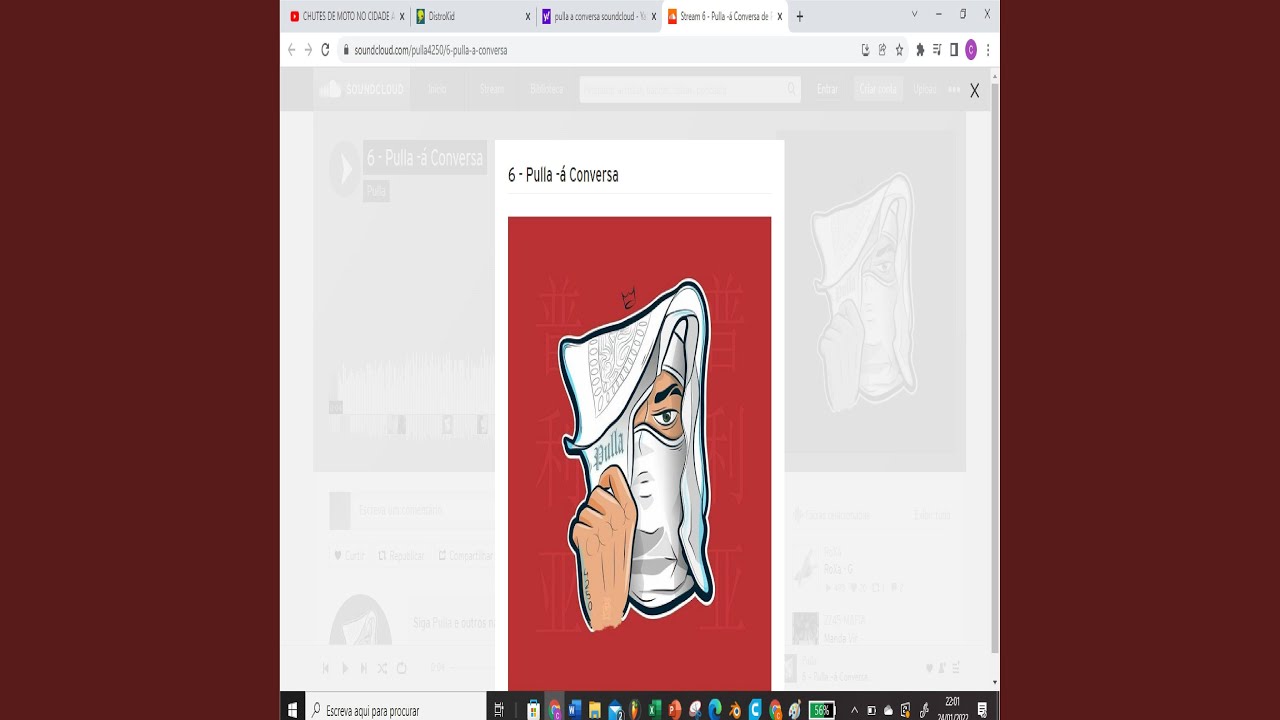Open the OneDrive cloud tray icon
This screenshot has height=720, width=1280.
click(888, 710)
